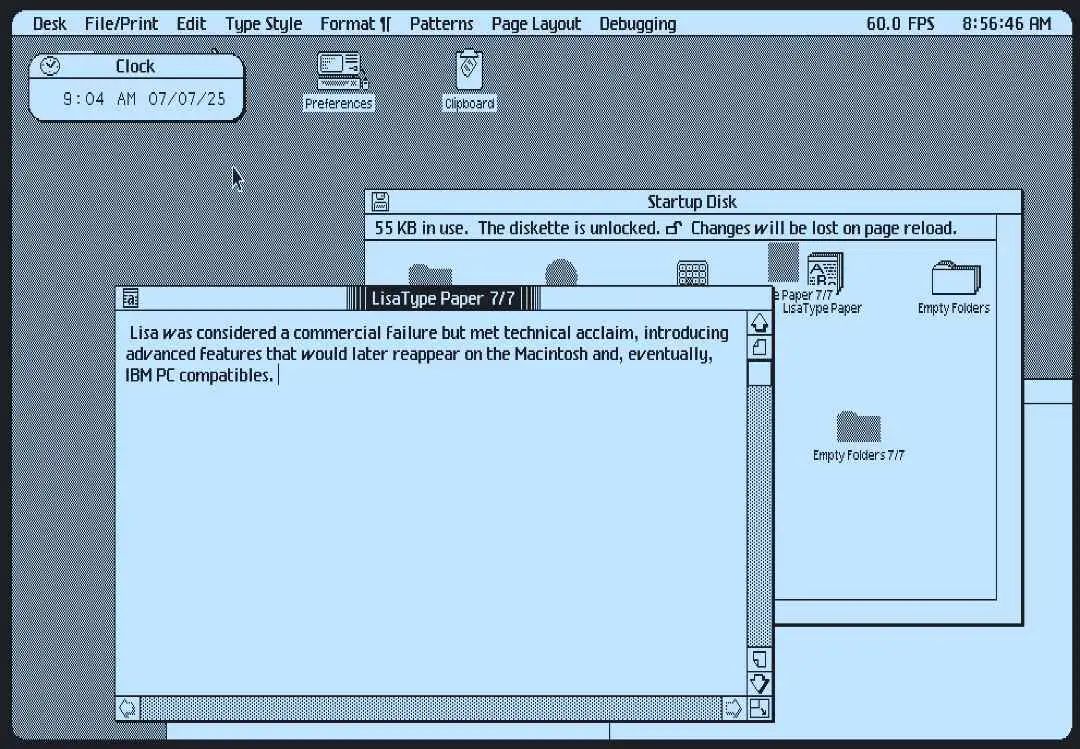Expand the Format menu
Image resolution: width=1080 pixels, height=749 pixels.
click(355, 24)
